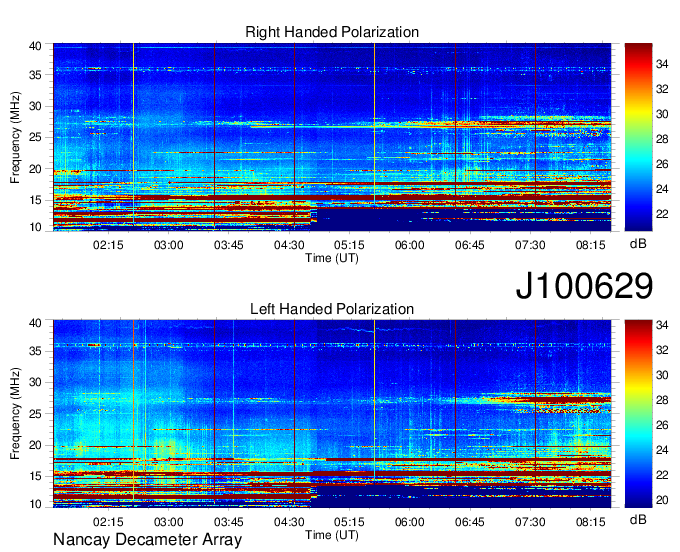Click the 34 dB value on Left Handed colorbar
The image size is (680, 552).
coord(662,325)
